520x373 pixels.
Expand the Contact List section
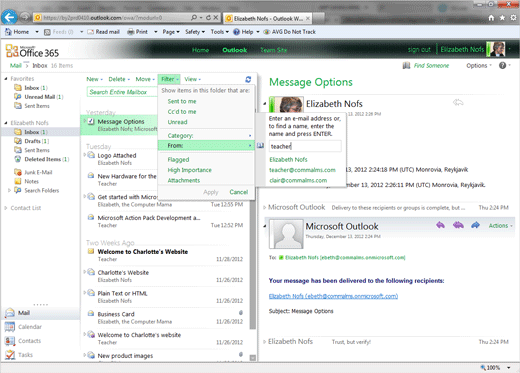coord(6,208)
